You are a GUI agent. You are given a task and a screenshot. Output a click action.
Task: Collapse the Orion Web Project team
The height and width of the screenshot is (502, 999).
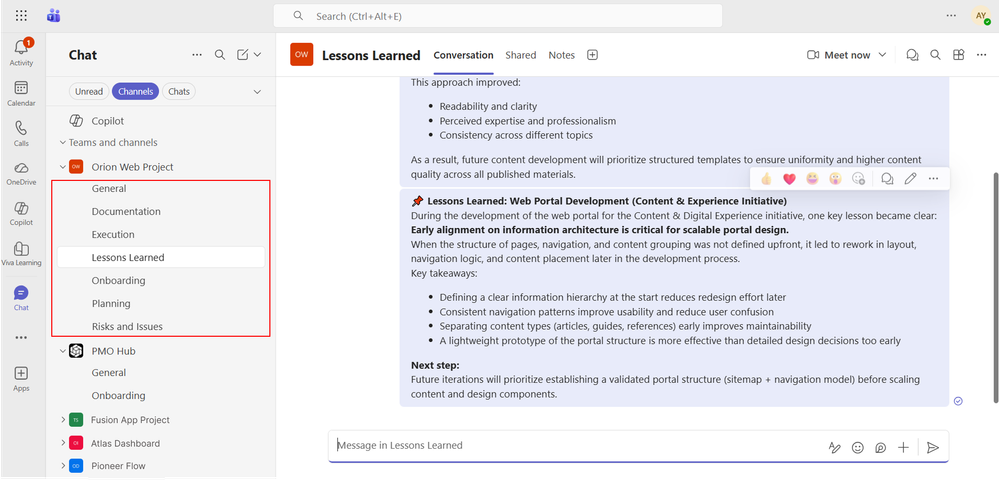coord(62,167)
